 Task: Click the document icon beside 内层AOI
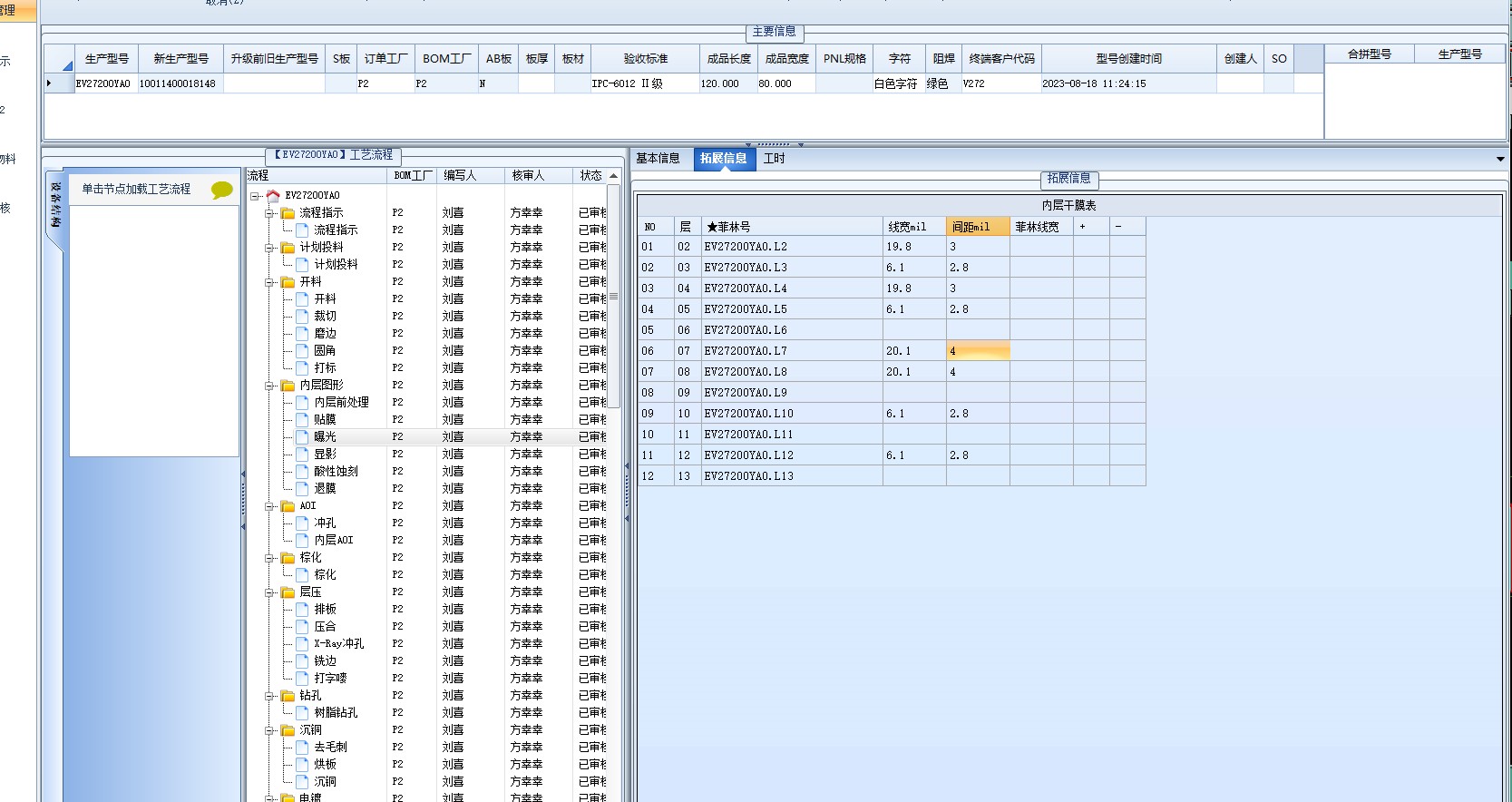(x=302, y=540)
